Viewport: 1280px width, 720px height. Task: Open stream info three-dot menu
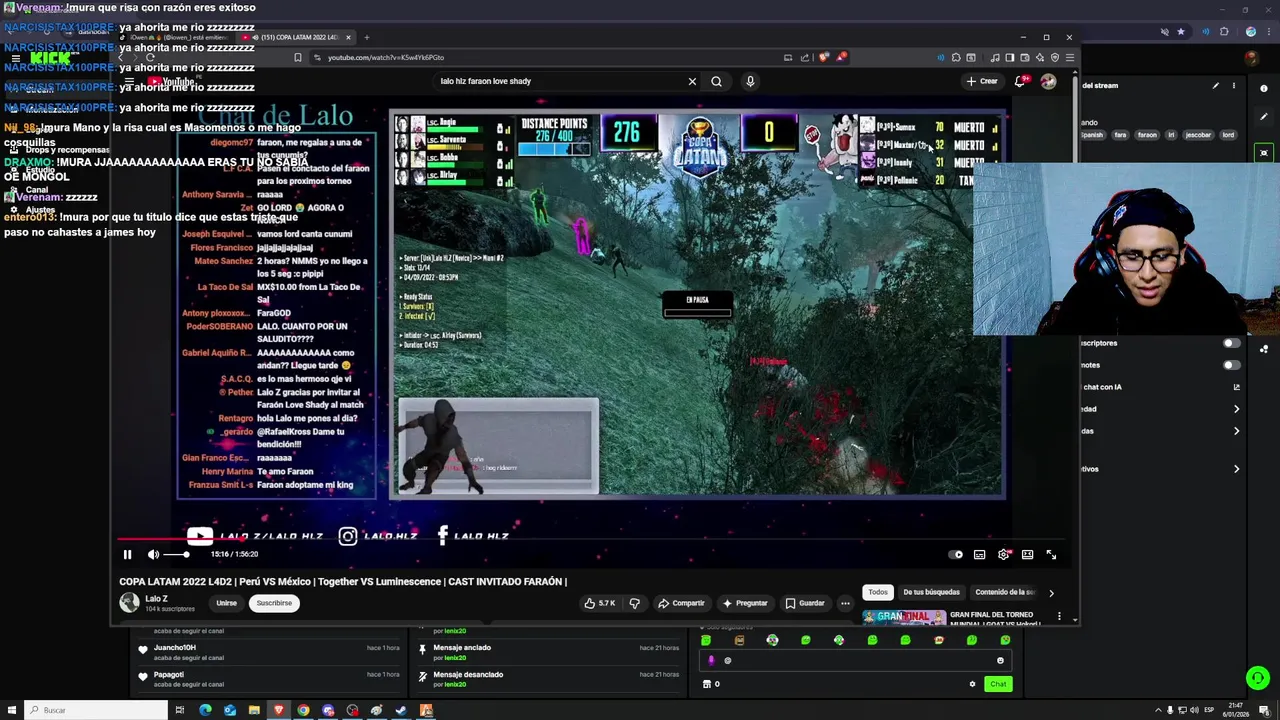pyautogui.click(x=1234, y=86)
